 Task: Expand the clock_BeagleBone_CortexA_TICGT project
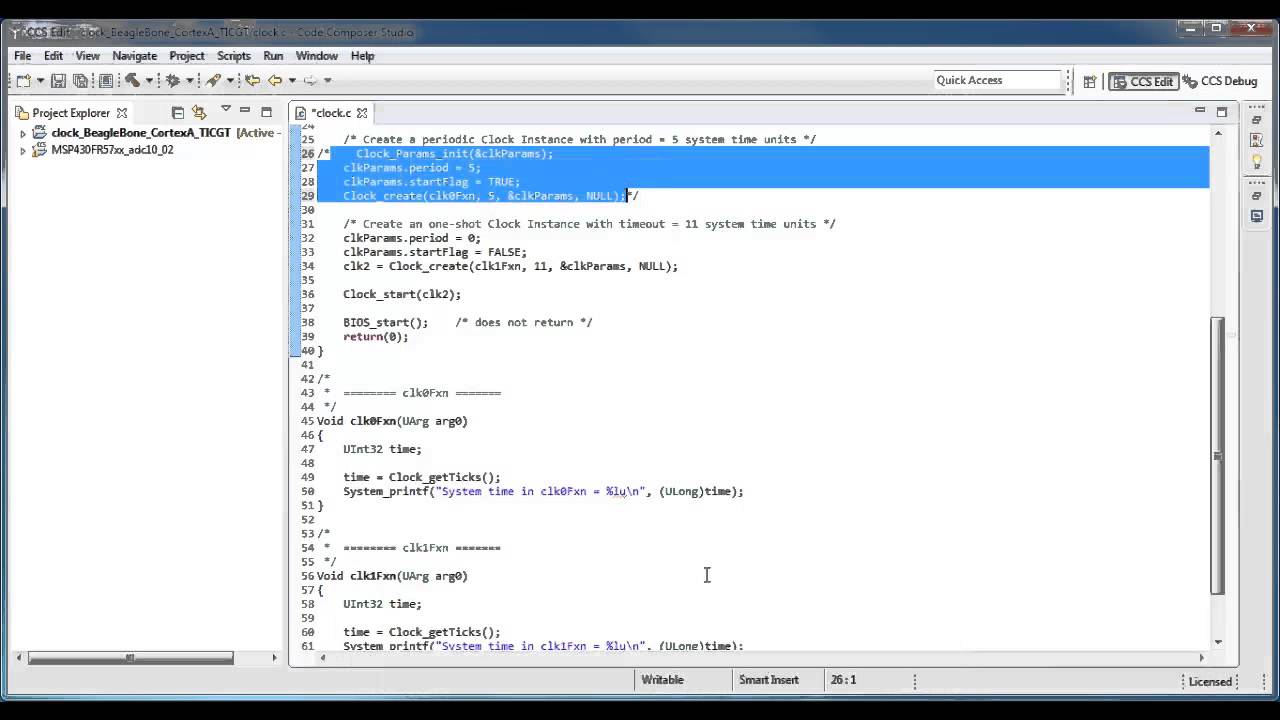(x=23, y=133)
